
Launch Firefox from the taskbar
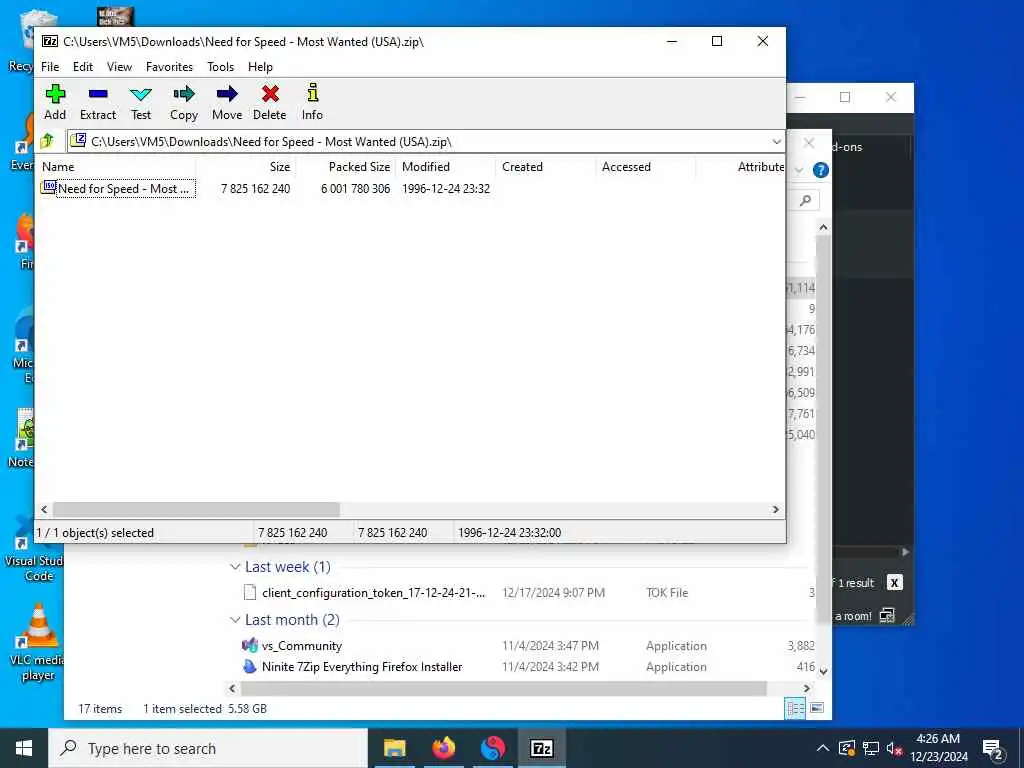[443, 748]
